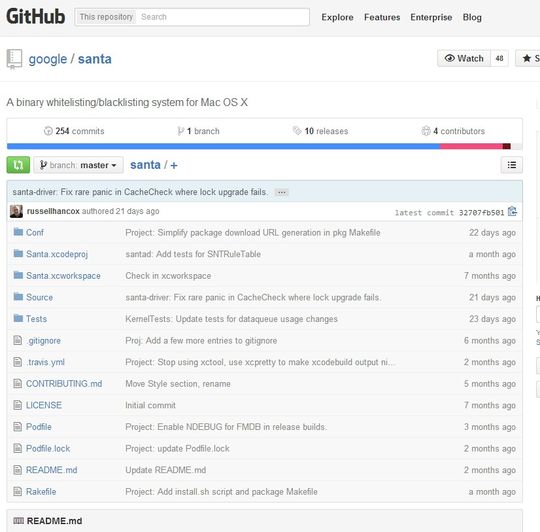Open Blog in top navigation
The height and width of the screenshot is (532, 540).
472,17
